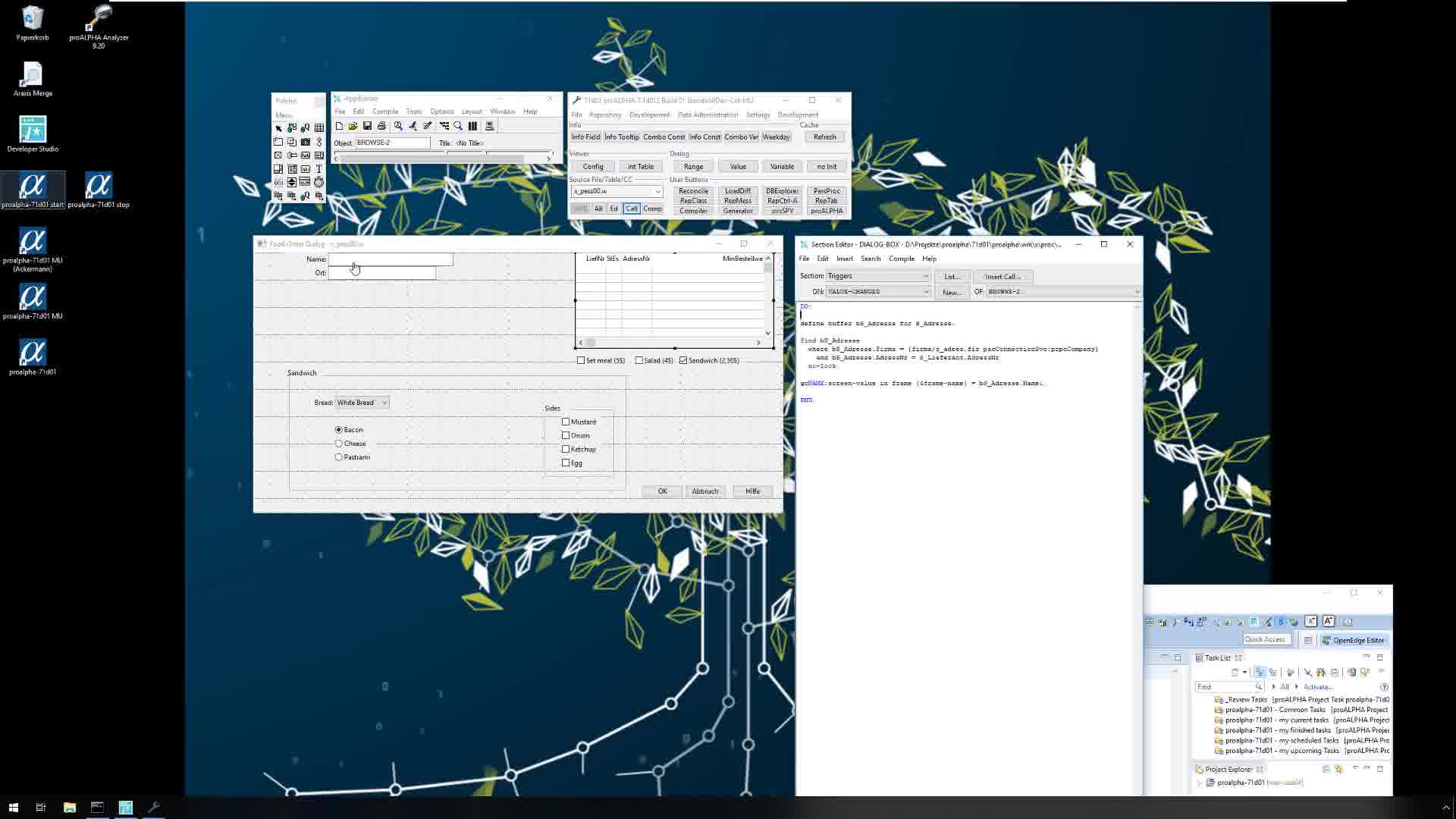Click the Activate... link in Task List
Viewport: 1456px width, 819px height.
(x=1318, y=687)
